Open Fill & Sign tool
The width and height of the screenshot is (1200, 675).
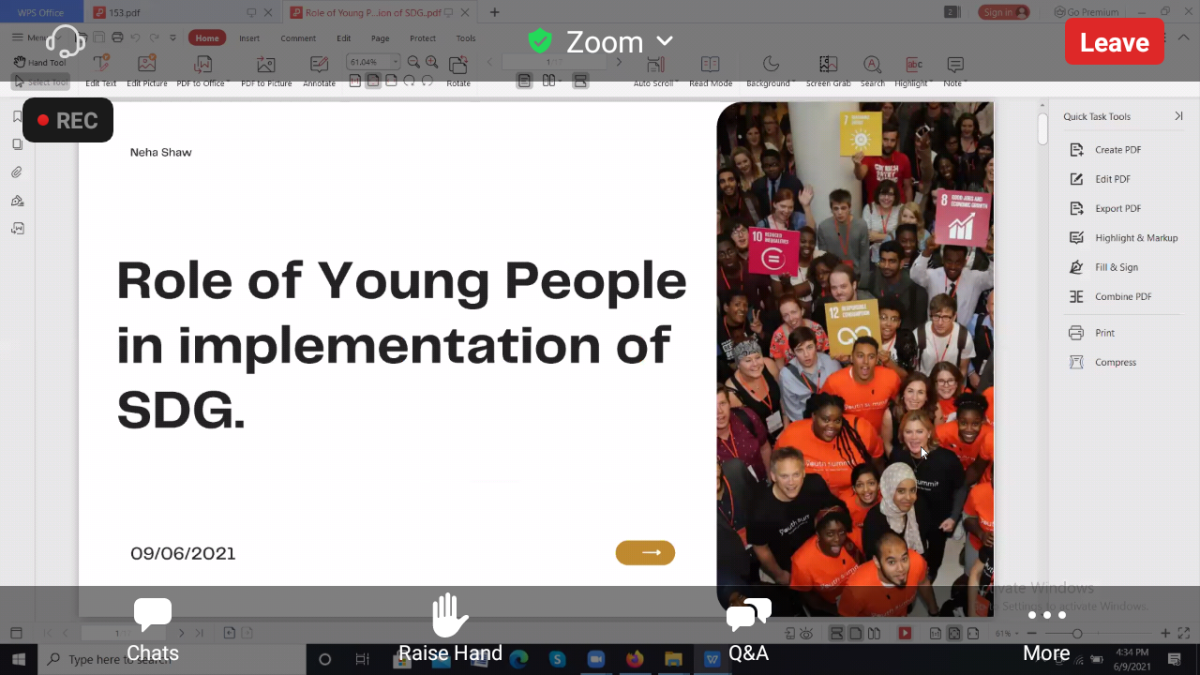(x=1115, y=267)
